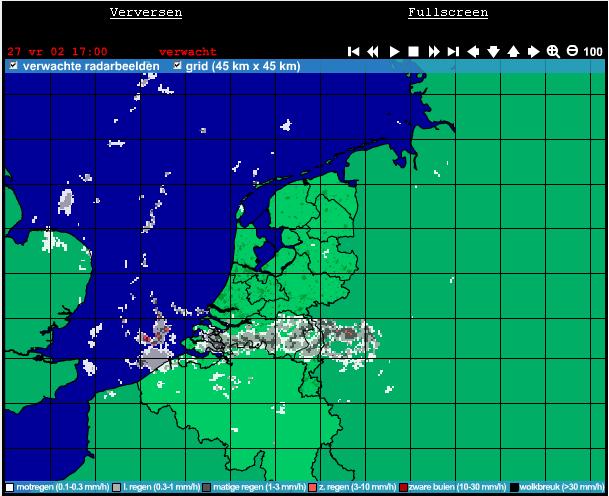Image resolution: width=609 pixels, height=496 pixels.
Task: Jump to last radar frame
Action: 453,52
